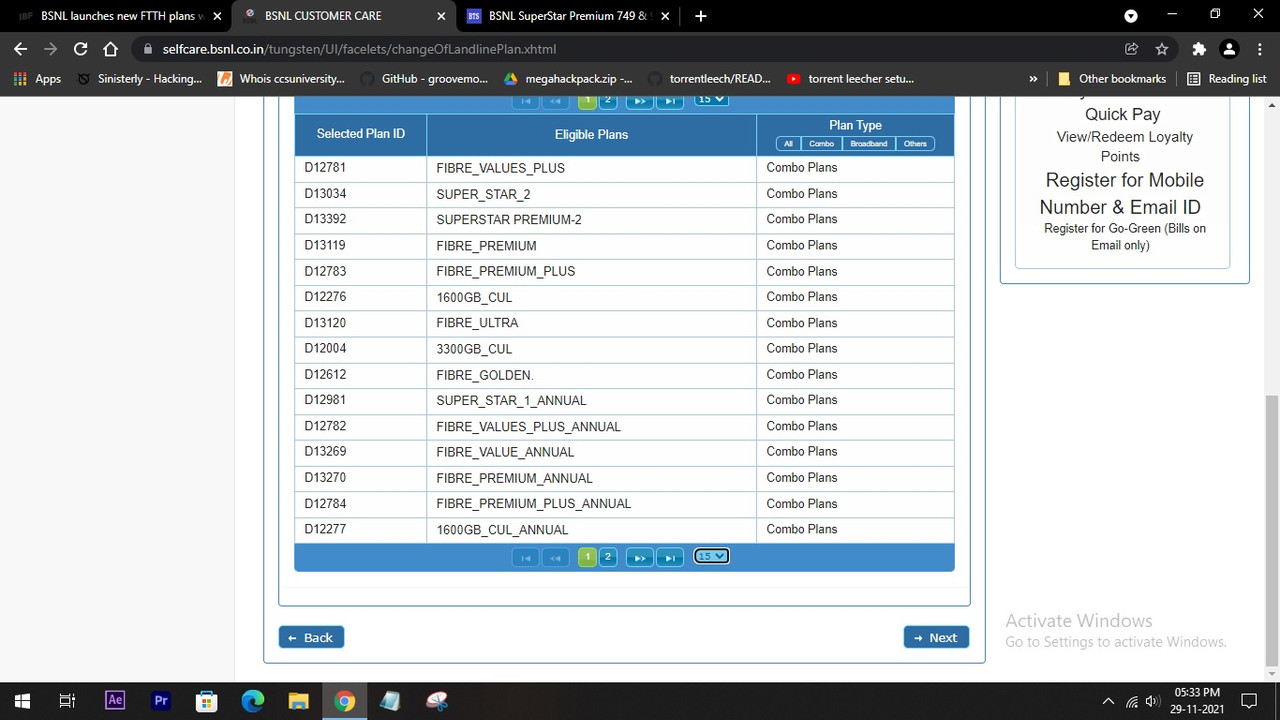
Task: Share this page via the share icon
Action: (1132, 49)
